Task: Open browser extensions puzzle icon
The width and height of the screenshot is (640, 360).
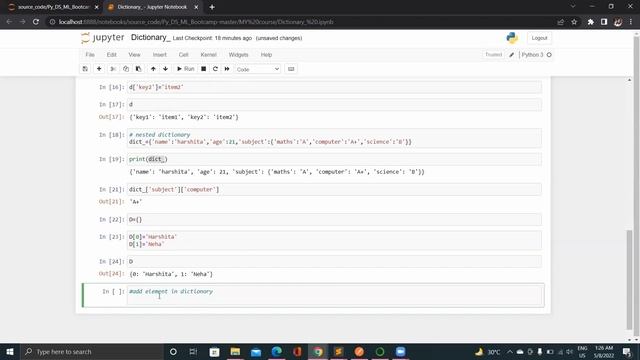Action: tap(590, 22)
